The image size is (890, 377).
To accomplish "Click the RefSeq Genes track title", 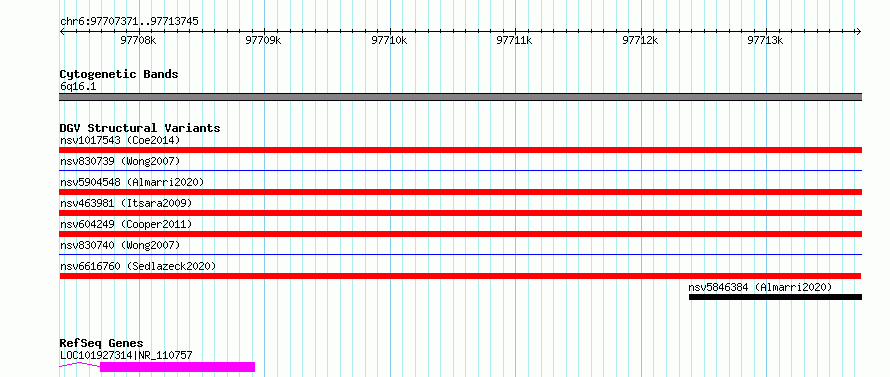I will pos(101,344).
